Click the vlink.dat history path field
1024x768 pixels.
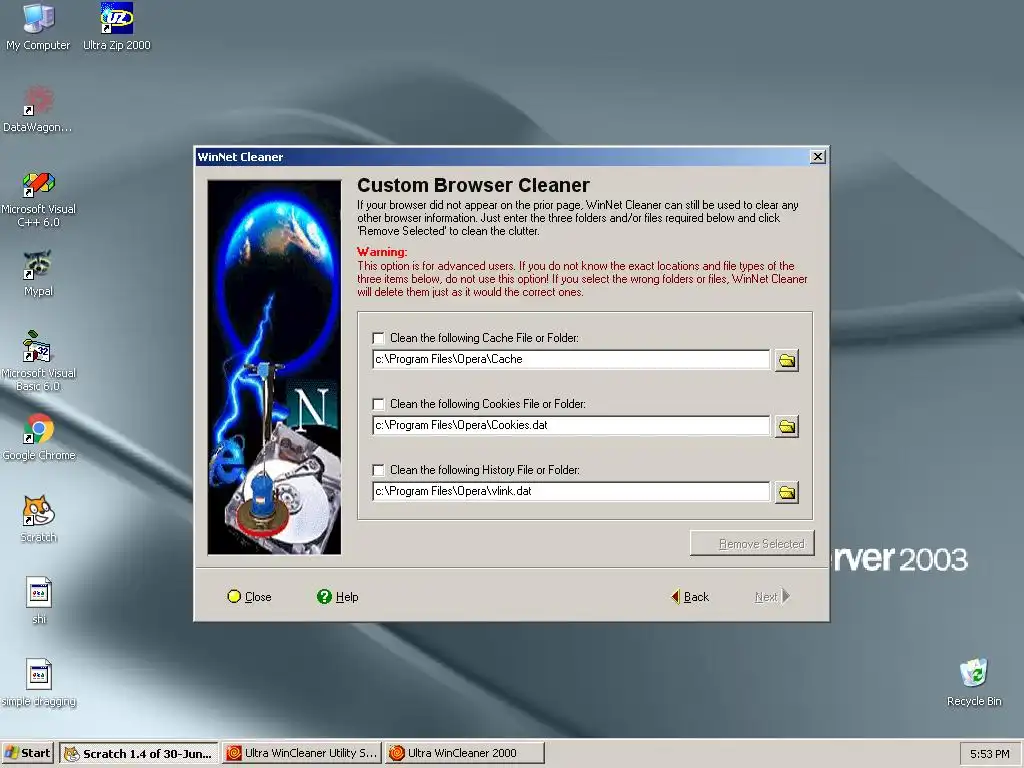point(571,491)
